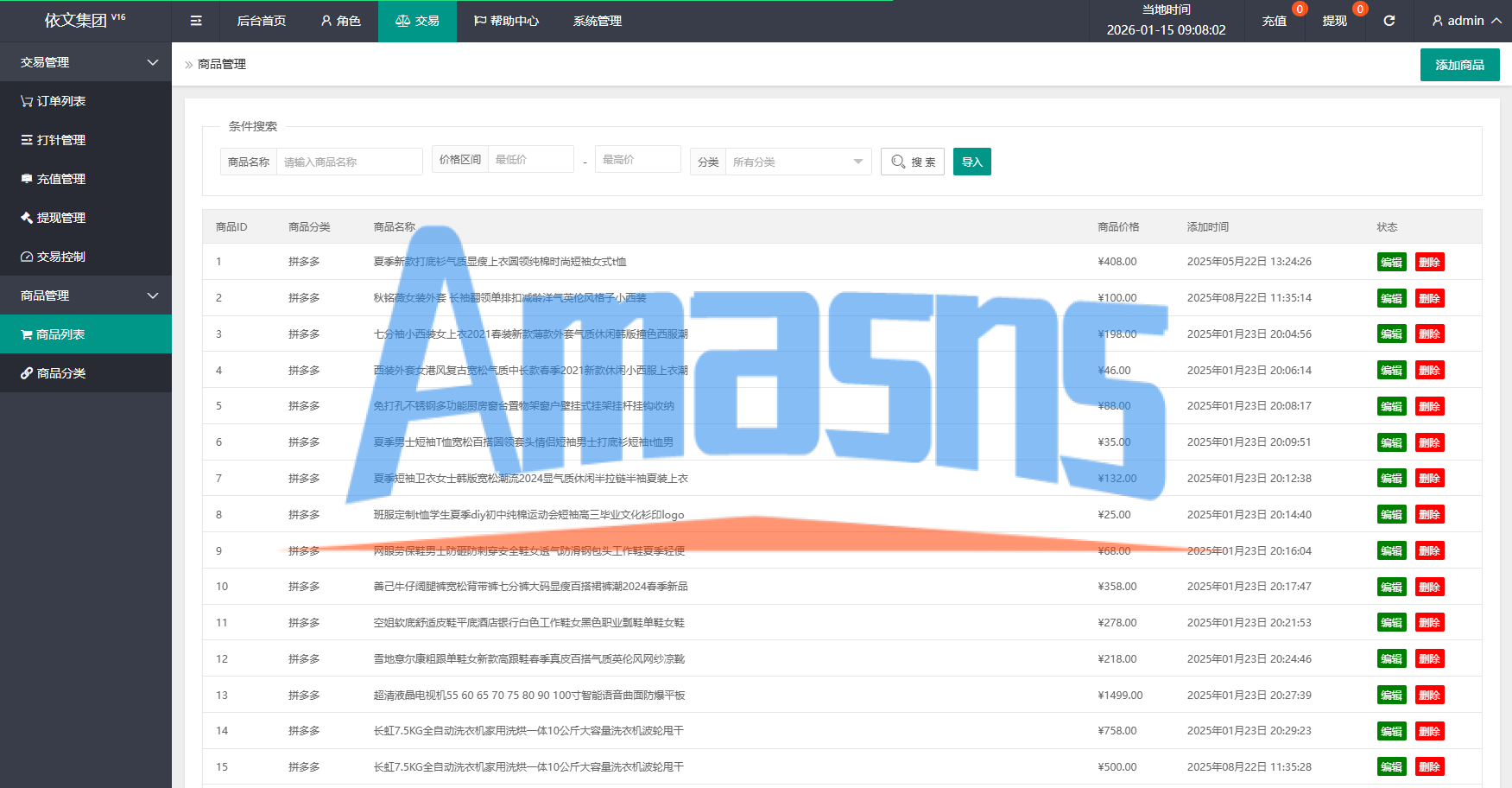The height and width of the screenshot is (788, 1512).
Task: Open the 帮助中心 top menu
Action: coord(506,21)
